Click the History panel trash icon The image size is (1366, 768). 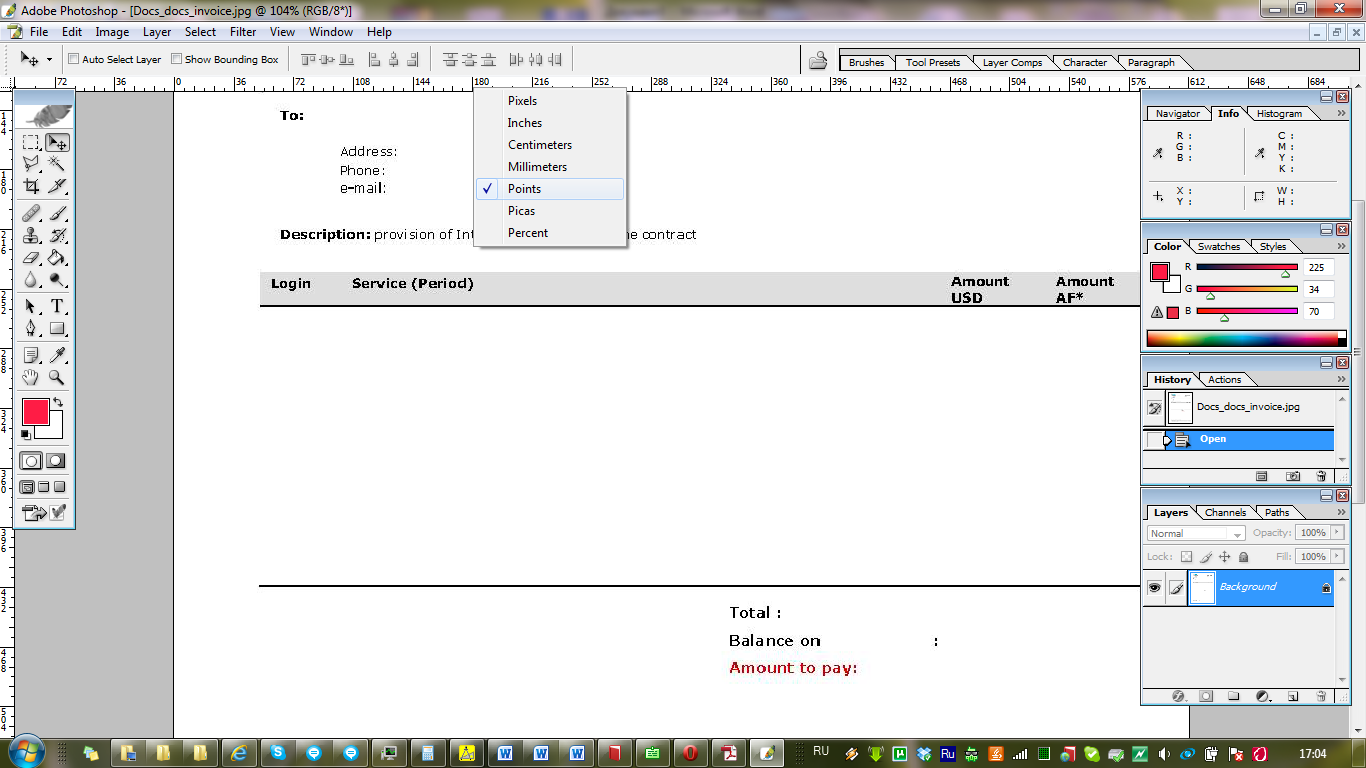click(1321, 477)
